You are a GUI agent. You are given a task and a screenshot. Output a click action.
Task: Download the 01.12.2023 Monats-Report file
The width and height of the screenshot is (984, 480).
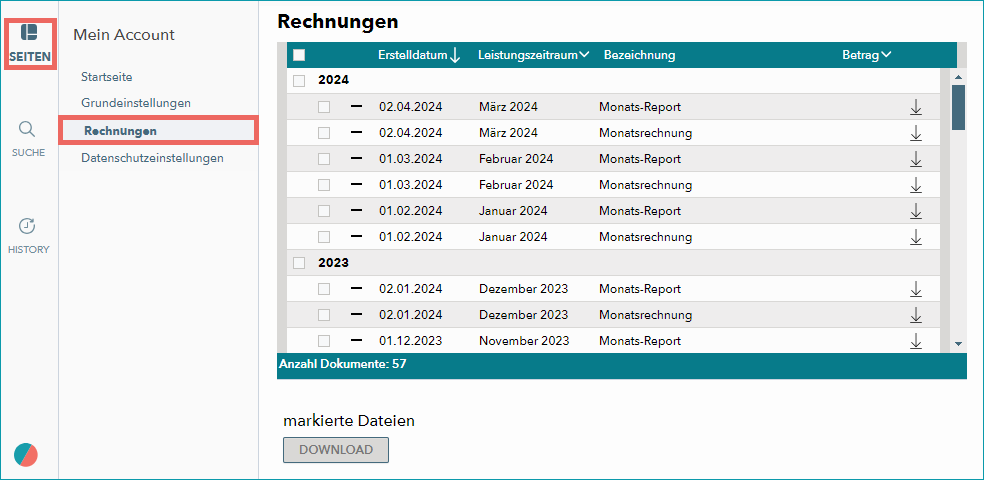coord(916,341)
